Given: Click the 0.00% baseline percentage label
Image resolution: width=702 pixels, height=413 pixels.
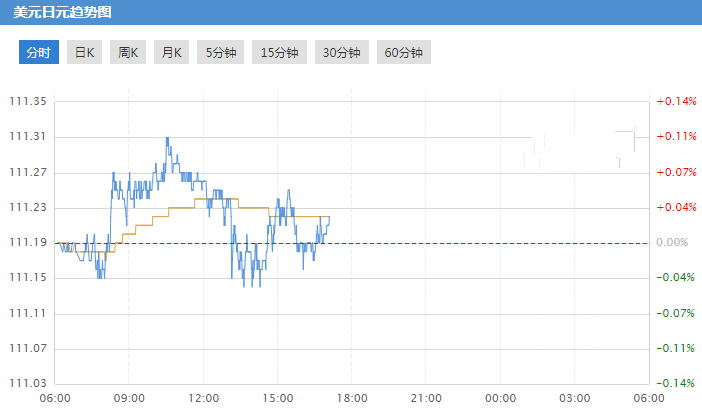Looking at the screenshot, I should click(672, 242).
